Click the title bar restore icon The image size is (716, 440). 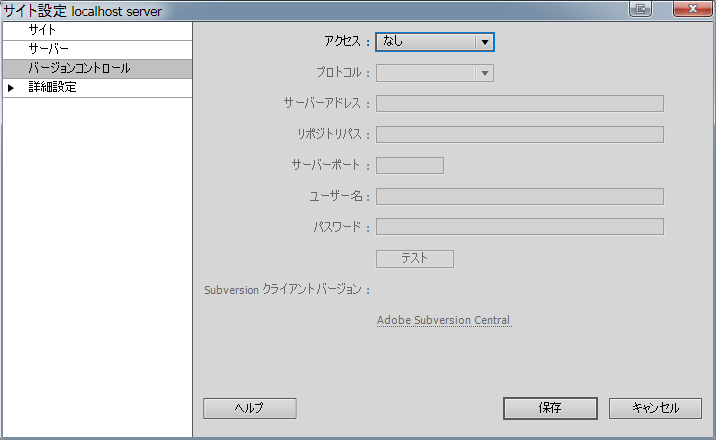tap(640, 9)
